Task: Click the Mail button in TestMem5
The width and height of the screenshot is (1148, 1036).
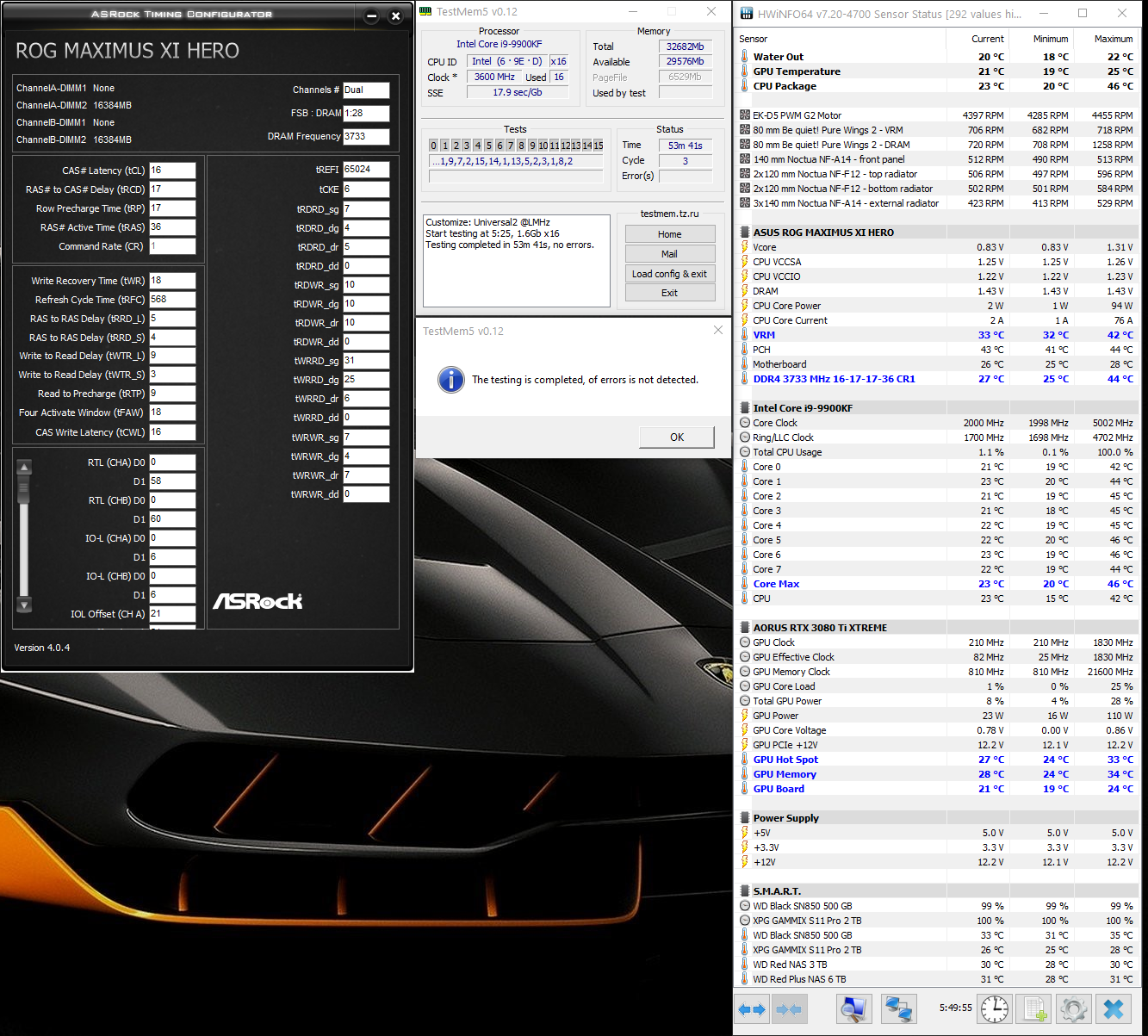Action: pyautogui.click(x=669, y=254)
